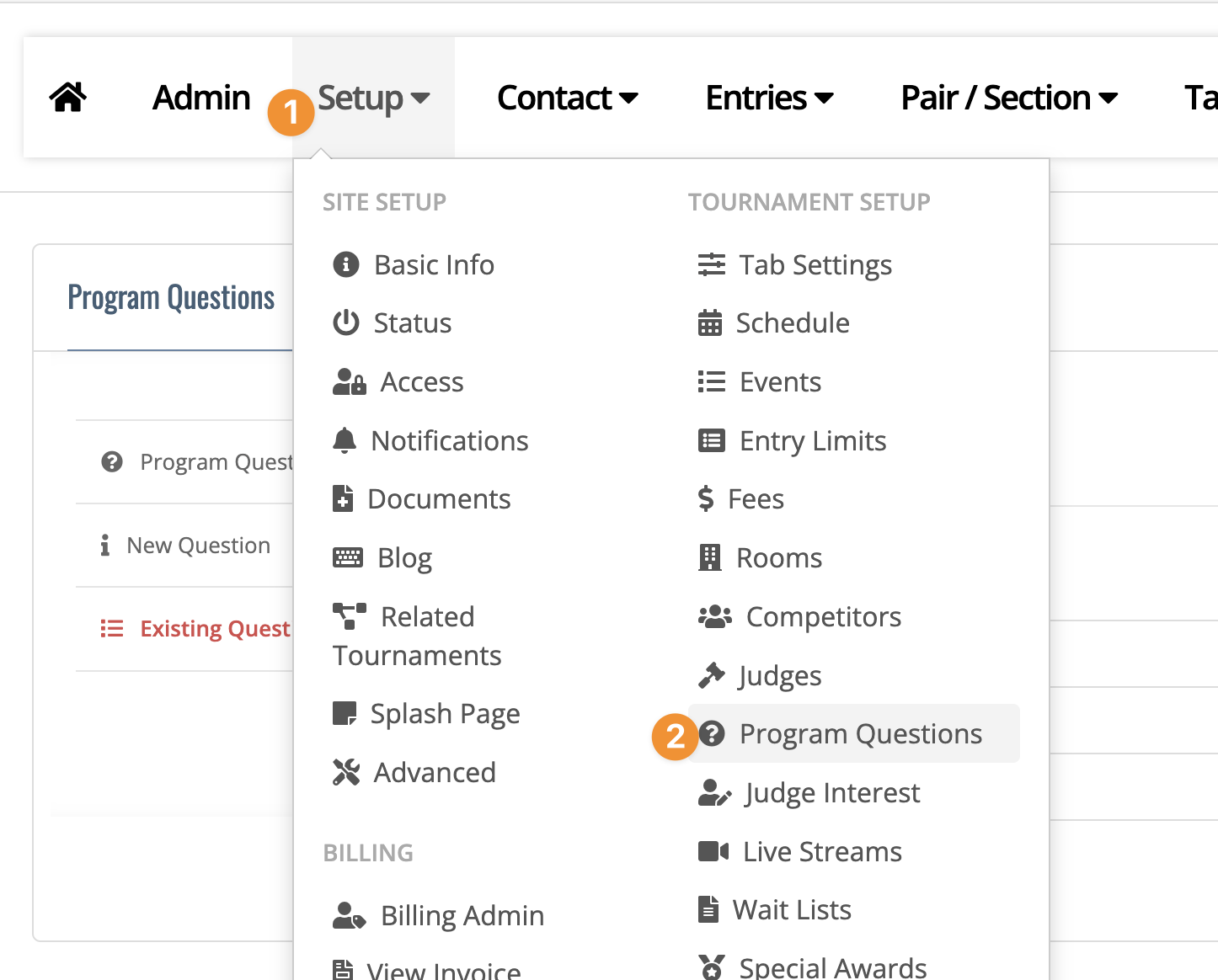Click the Live Streams video camera icon

click(x=713, y=851)
